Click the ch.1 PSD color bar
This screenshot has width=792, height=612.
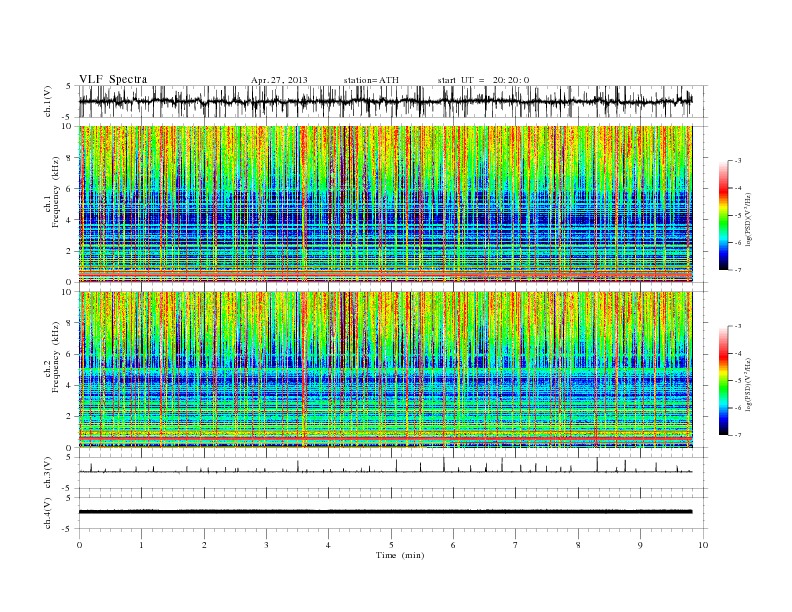coord(723,216)
